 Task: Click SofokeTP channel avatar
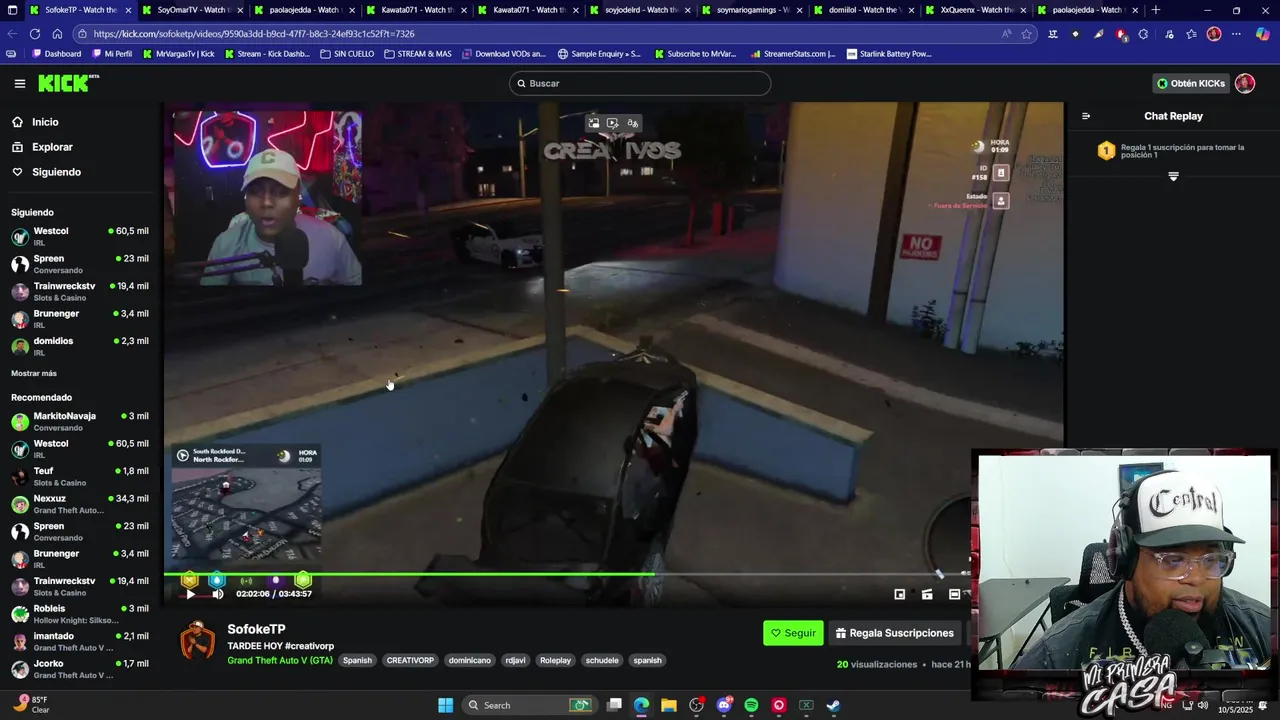click(197, 641)
